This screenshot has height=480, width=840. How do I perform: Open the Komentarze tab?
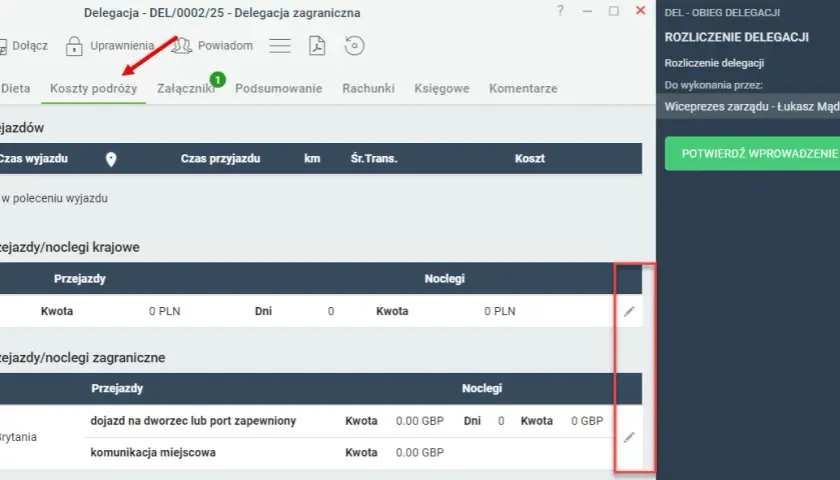tap(523, 88)
